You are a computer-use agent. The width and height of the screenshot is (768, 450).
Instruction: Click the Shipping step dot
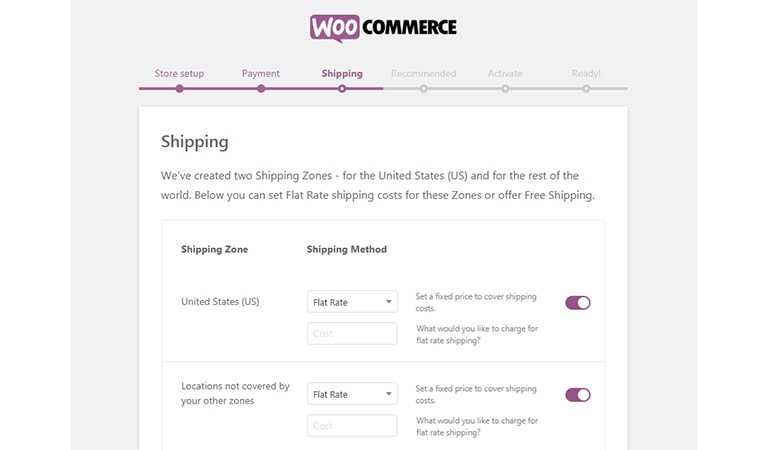pos(342,89)
